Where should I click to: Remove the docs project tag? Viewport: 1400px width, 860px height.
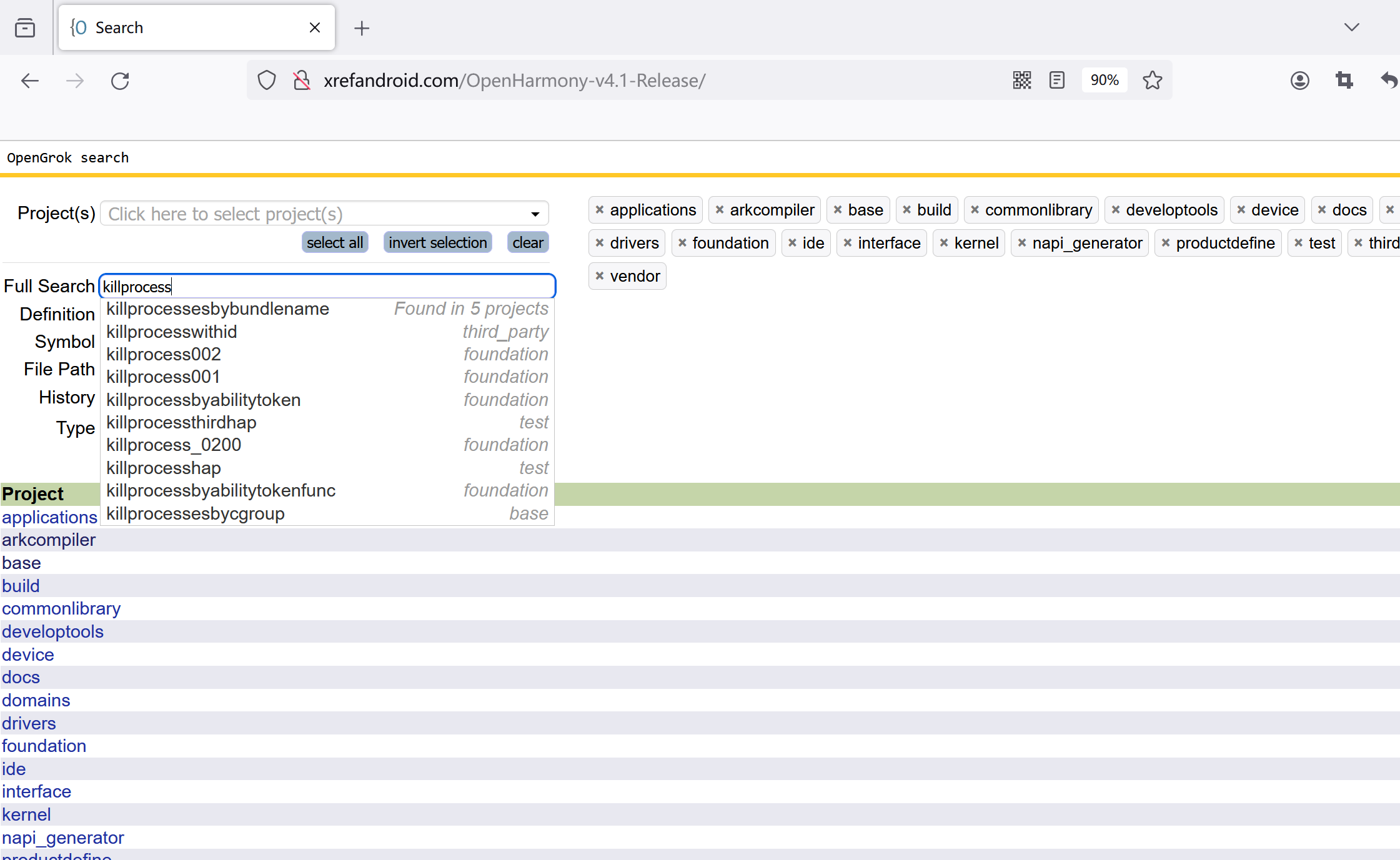[1322, 210]
